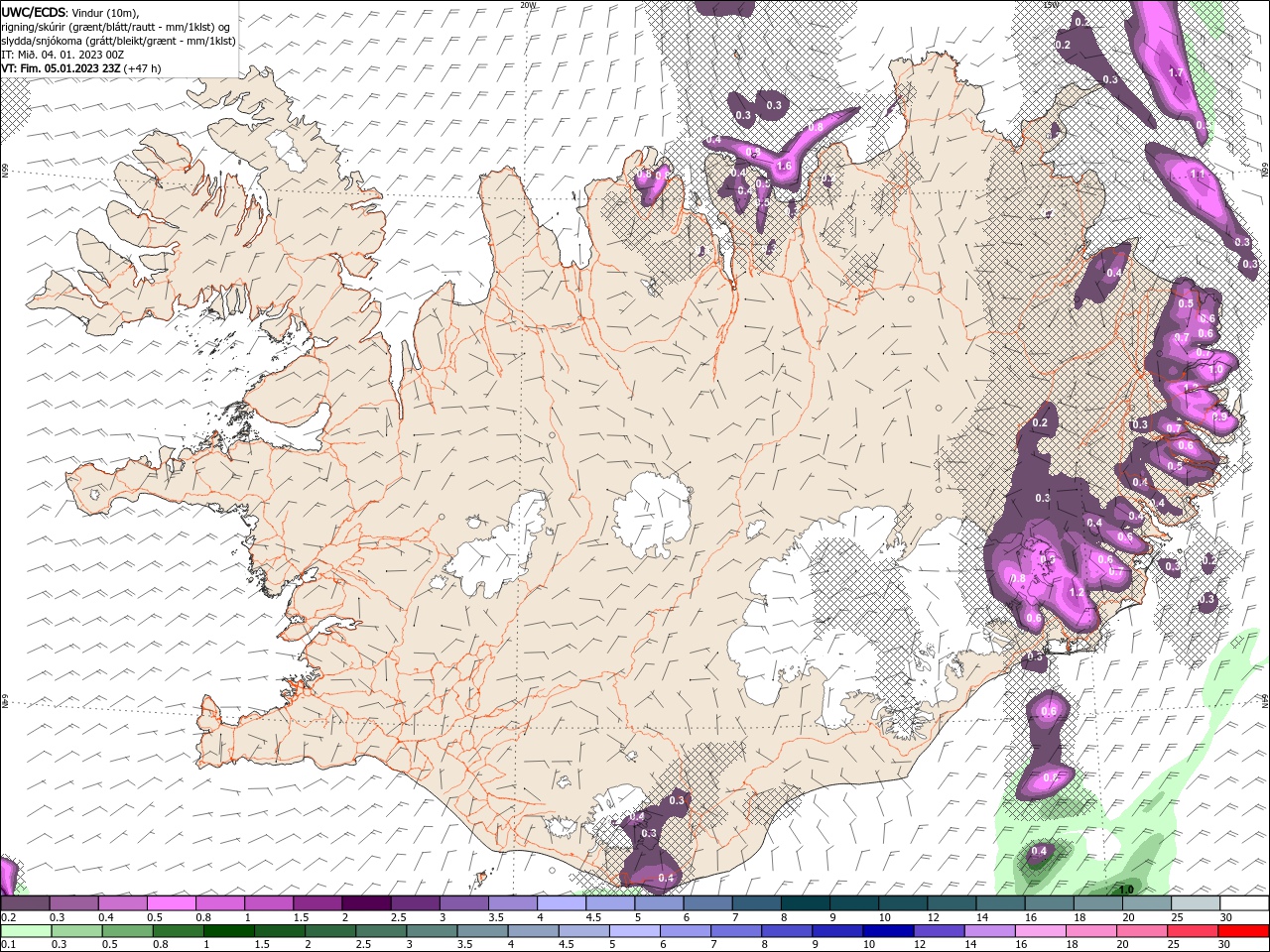Screen dimensions: 1270x952
Task: Pick the lower legend swatch starting at 3
Action: coord(432,930)
